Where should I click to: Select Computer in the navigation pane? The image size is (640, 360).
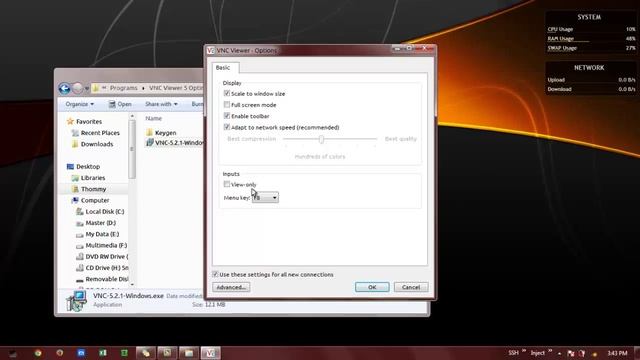point(91,200)
